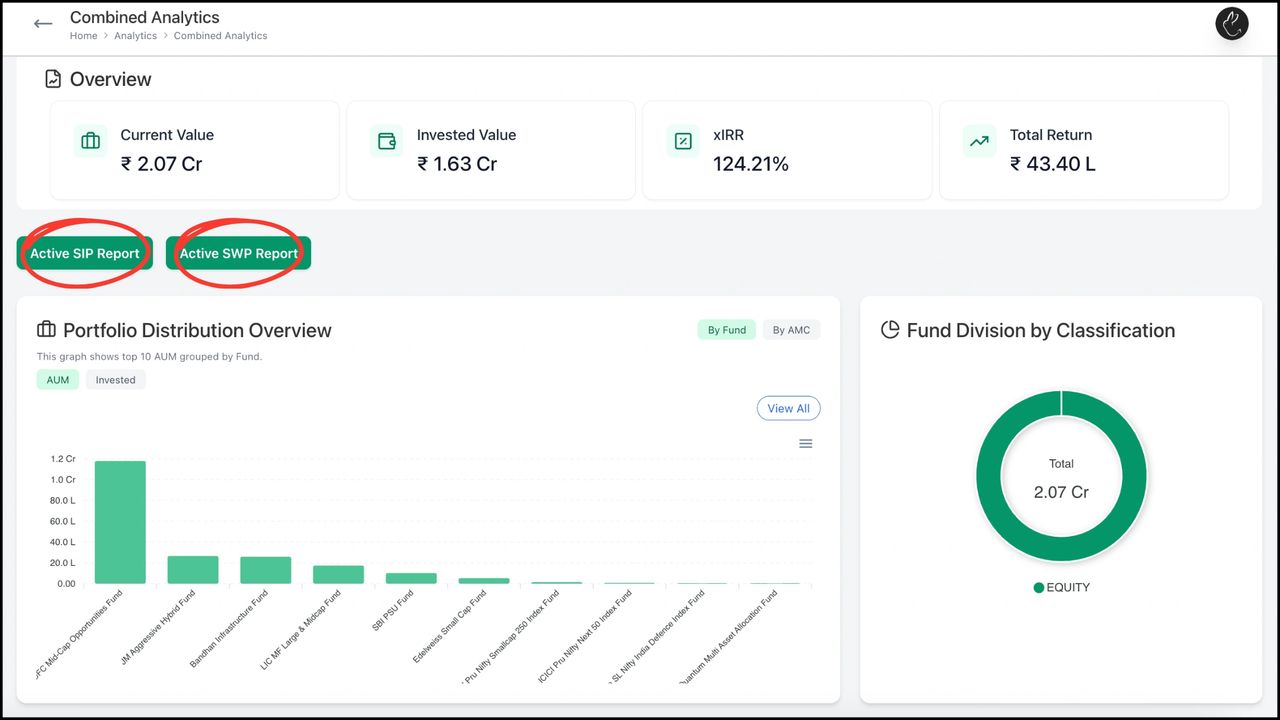Switch the chart to Invested view
Screen dimensions: 1280x720
pyautogui.click(x=115, y=379)
